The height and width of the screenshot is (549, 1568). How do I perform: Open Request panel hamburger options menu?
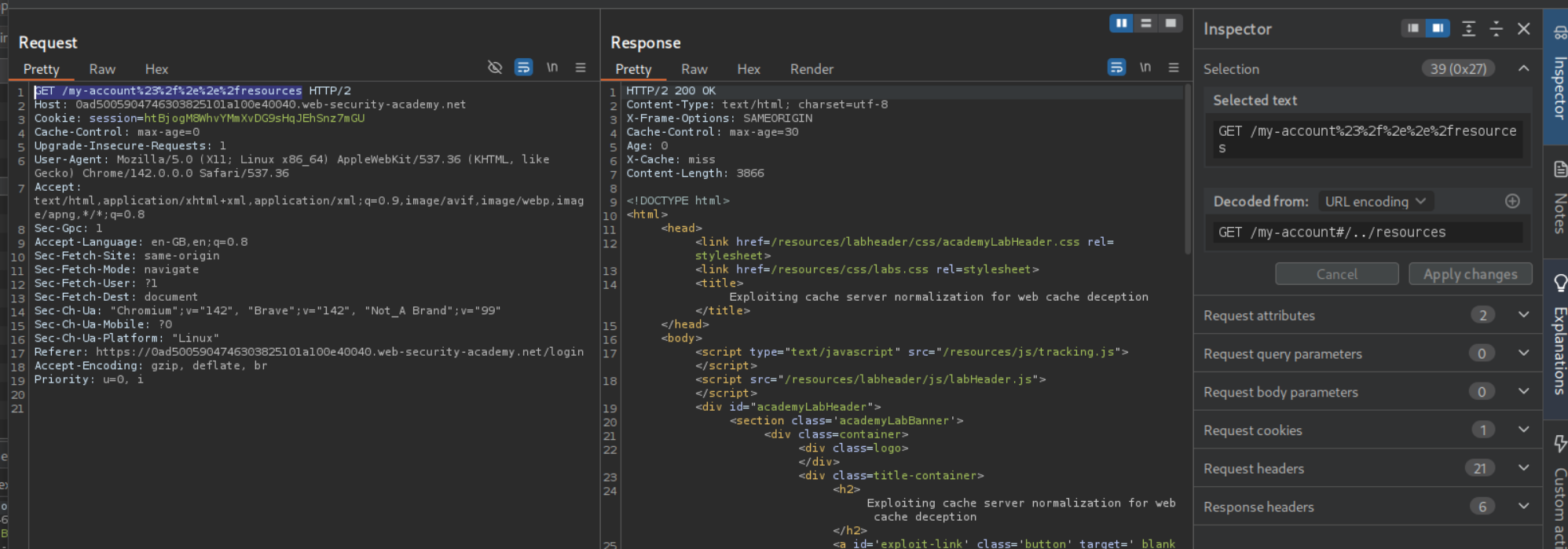pyautogui.click(x=581, y=68)
